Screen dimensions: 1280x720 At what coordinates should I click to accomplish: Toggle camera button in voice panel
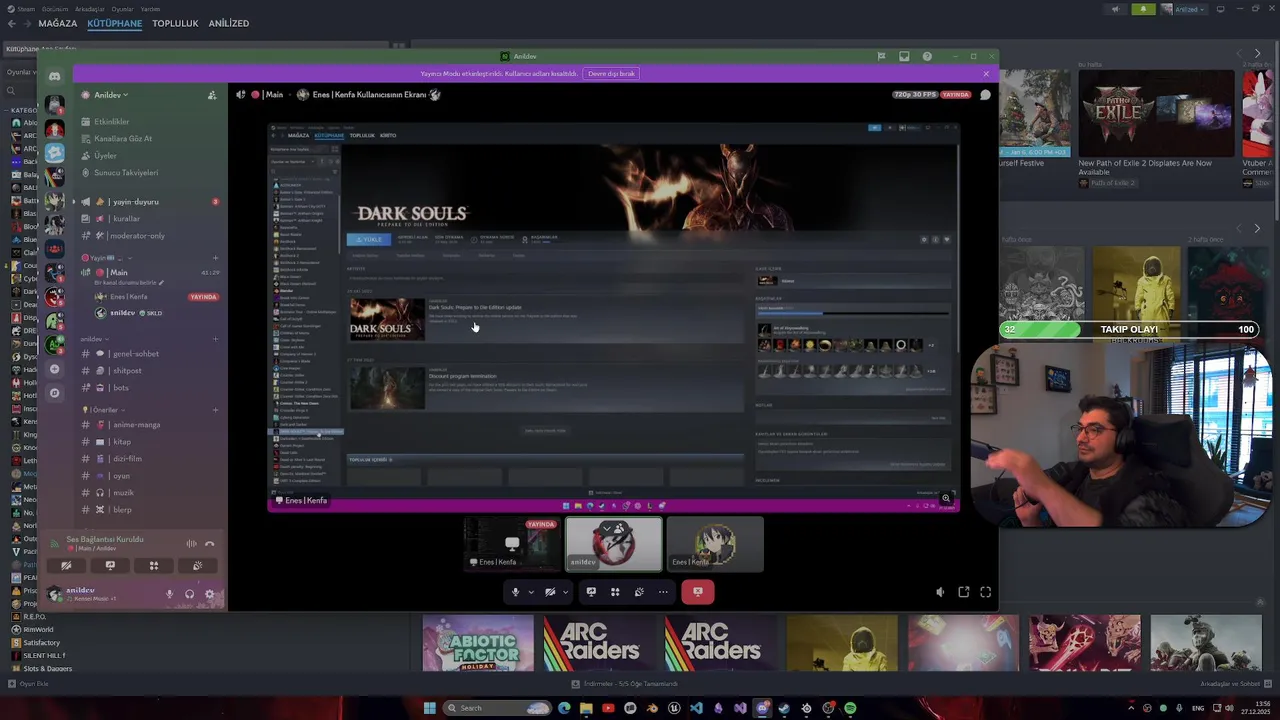66,566
